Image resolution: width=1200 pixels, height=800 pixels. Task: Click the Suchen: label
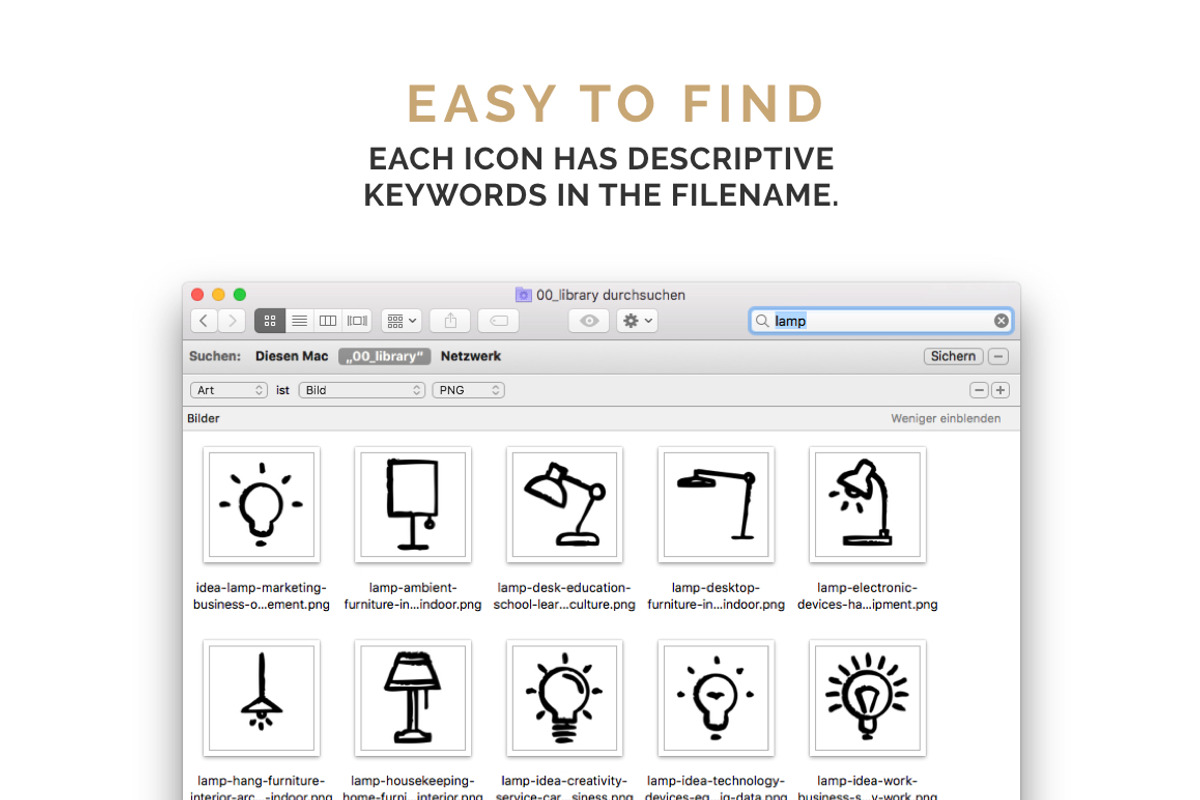click(x=215, y=356)
